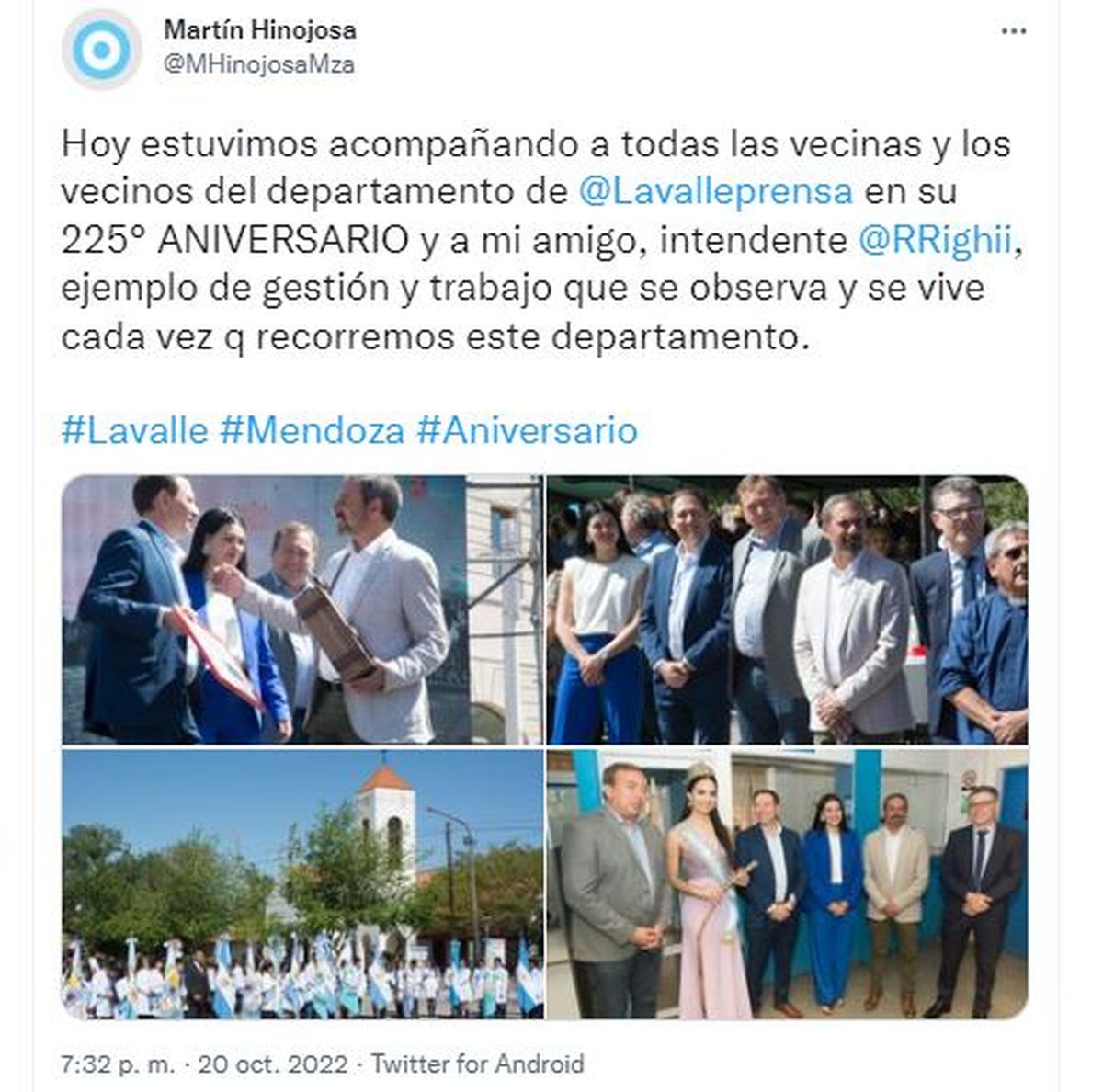Open the indoor photo with crowned queen
Screen dimensions: 1103x1092
pos(788,883)
